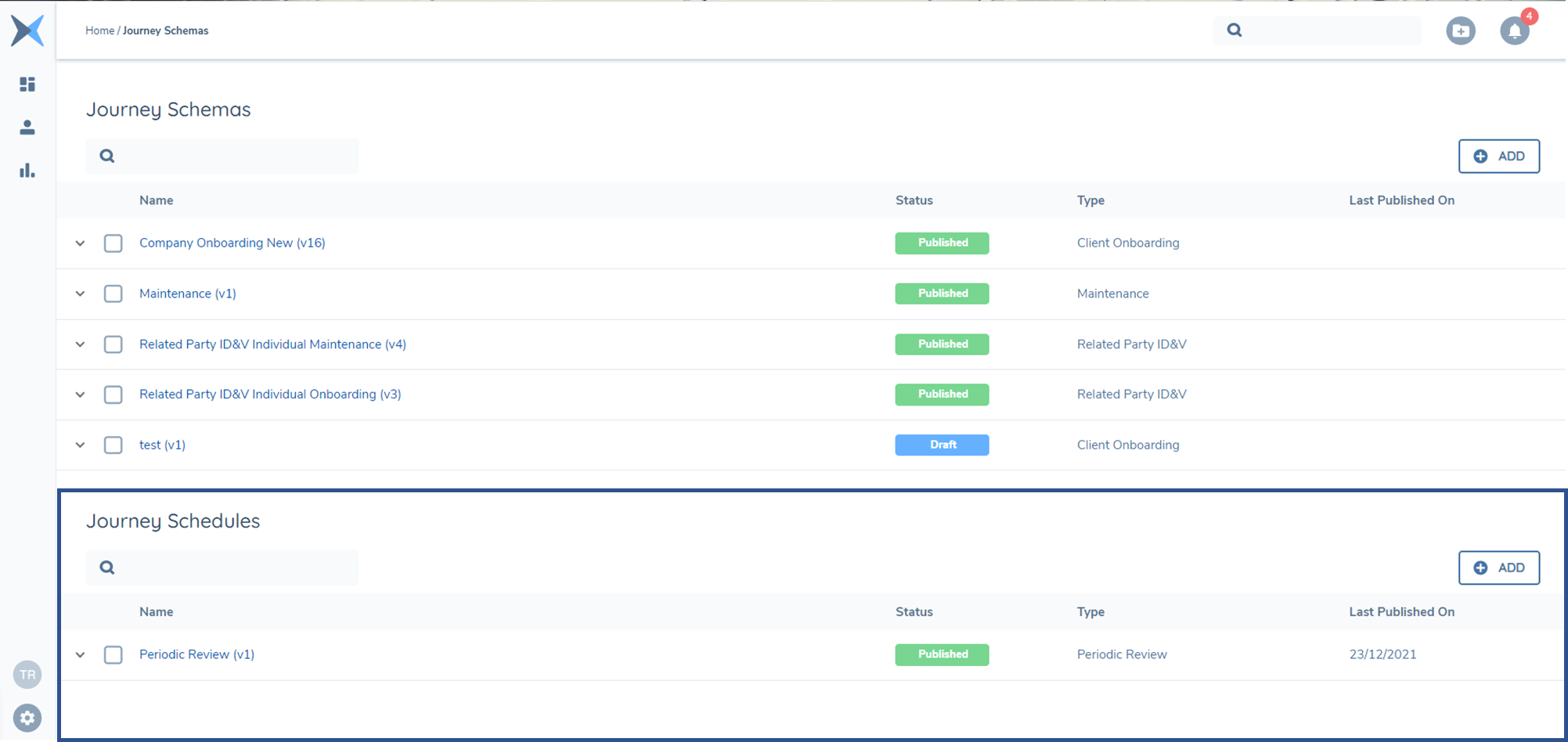Click the app logo in top-left corner
1568x742 pixels.
tap(27, 31)
